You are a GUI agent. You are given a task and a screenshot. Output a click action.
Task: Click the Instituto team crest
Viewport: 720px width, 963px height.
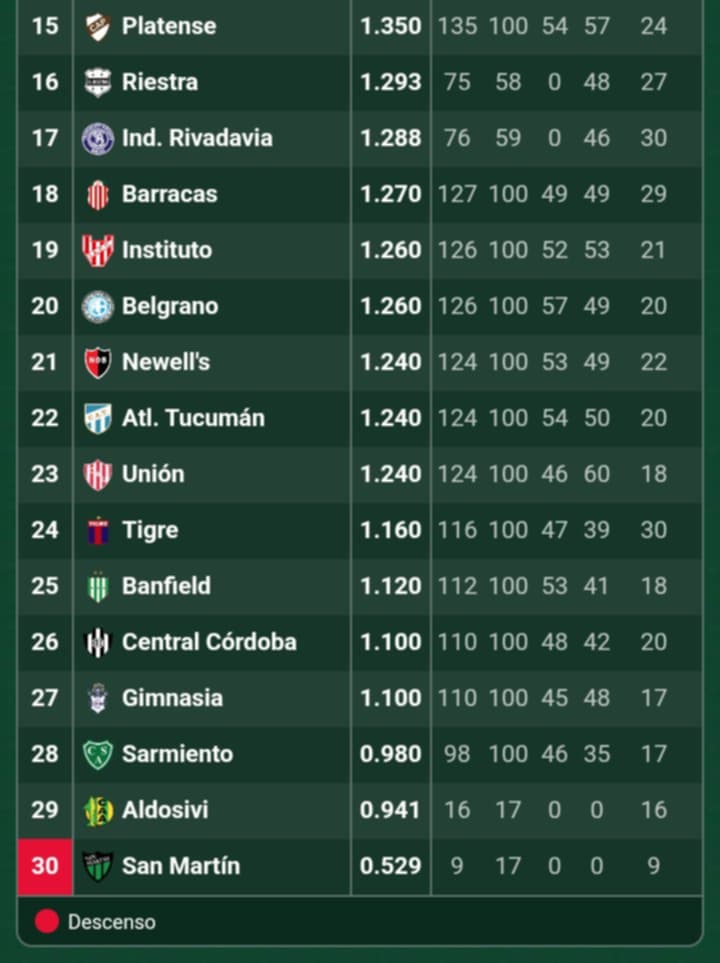[x=97, y=250]
